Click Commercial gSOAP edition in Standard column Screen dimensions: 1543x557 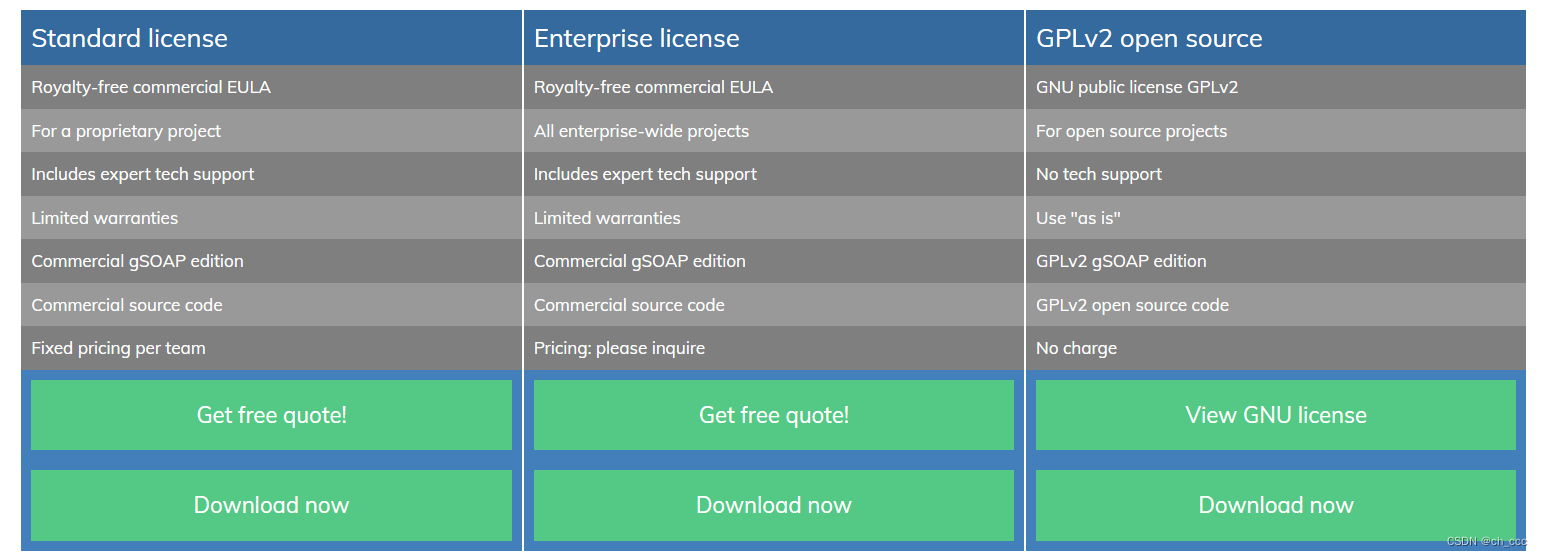pos(271,261)
